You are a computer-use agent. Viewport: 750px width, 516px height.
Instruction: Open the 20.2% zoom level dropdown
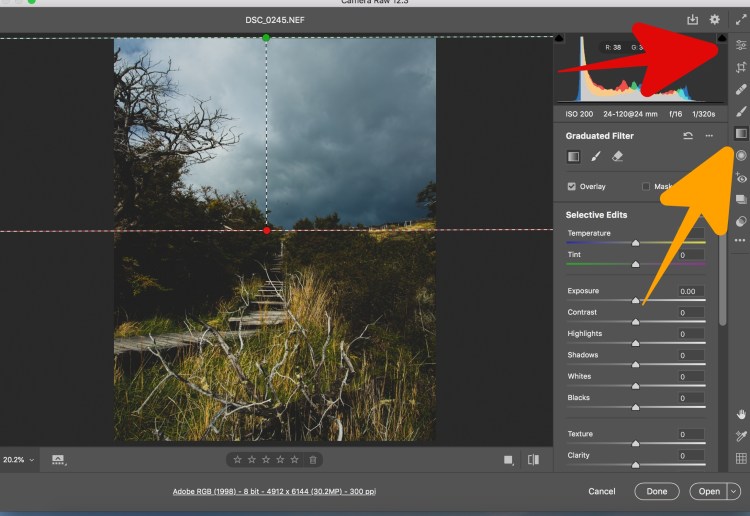coord(18,460)
